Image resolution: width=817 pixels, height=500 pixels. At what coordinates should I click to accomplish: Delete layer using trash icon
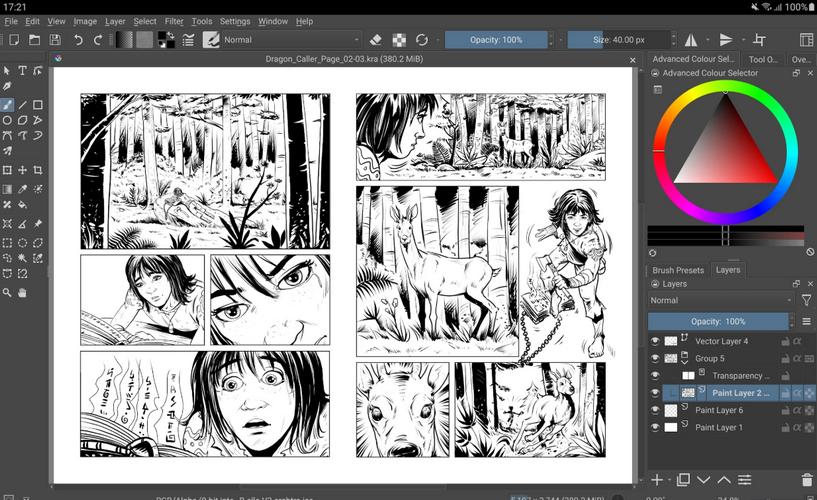(808, 481)
